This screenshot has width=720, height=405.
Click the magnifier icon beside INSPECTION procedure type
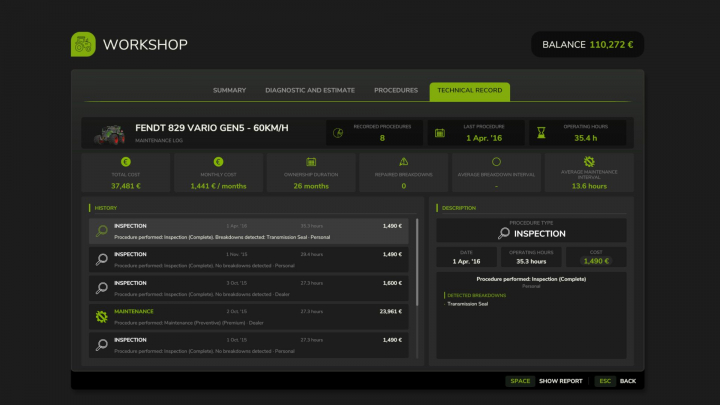(x=504, y=233)
